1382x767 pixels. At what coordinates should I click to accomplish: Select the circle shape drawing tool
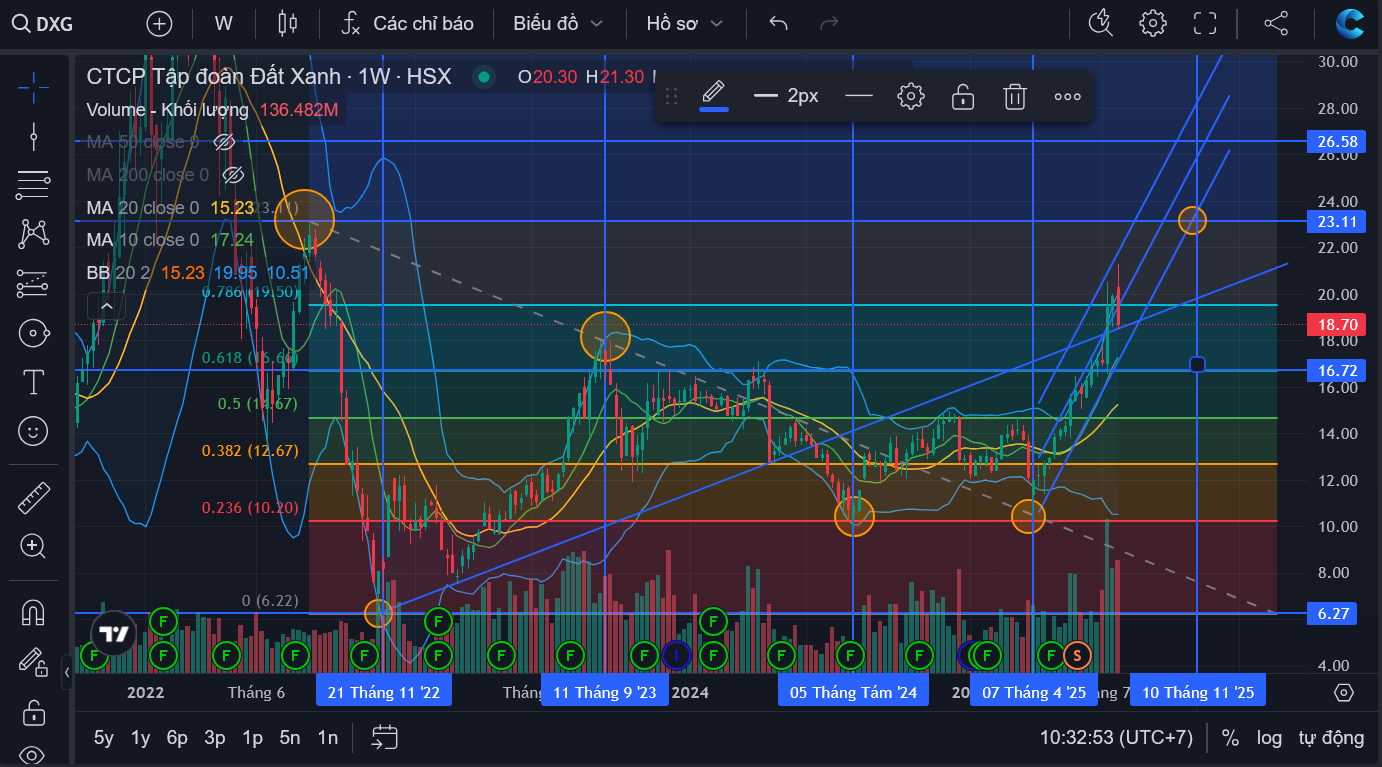coord(33,332)
